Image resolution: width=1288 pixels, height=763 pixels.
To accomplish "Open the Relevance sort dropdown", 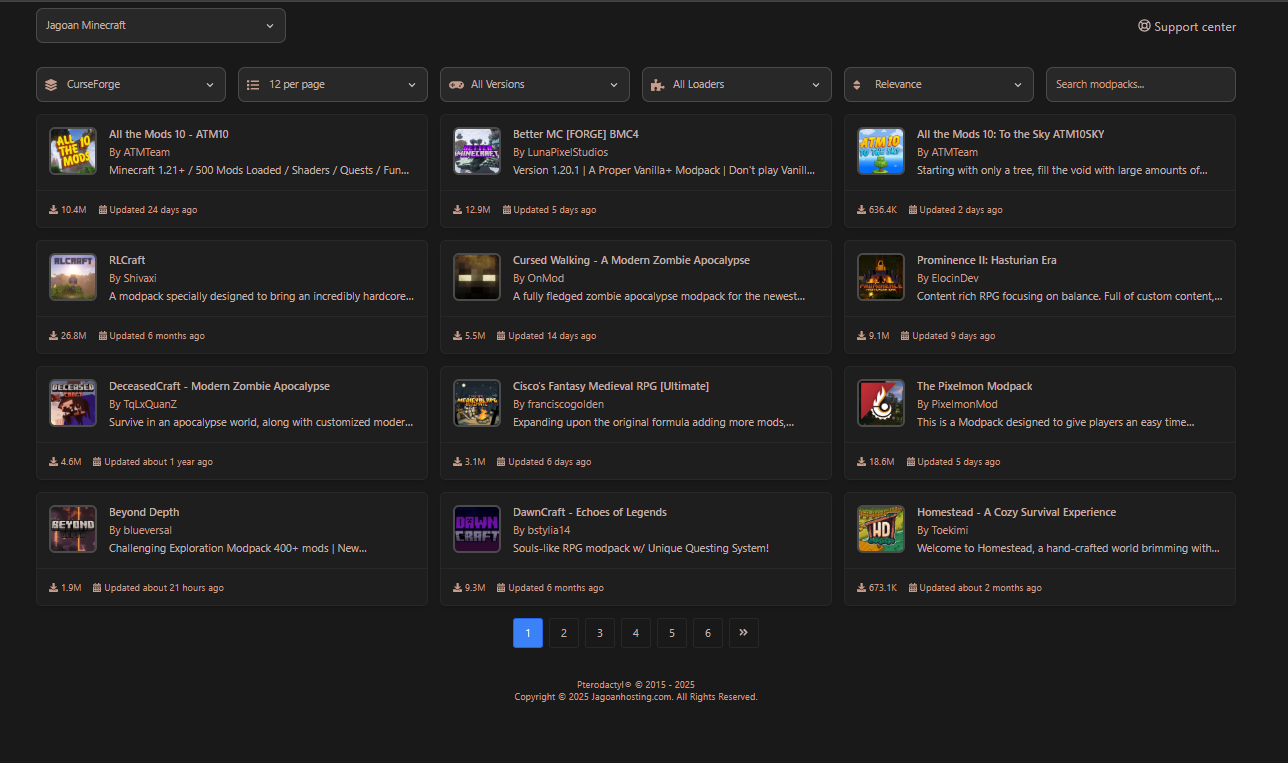I will click(x=939, y=85).
